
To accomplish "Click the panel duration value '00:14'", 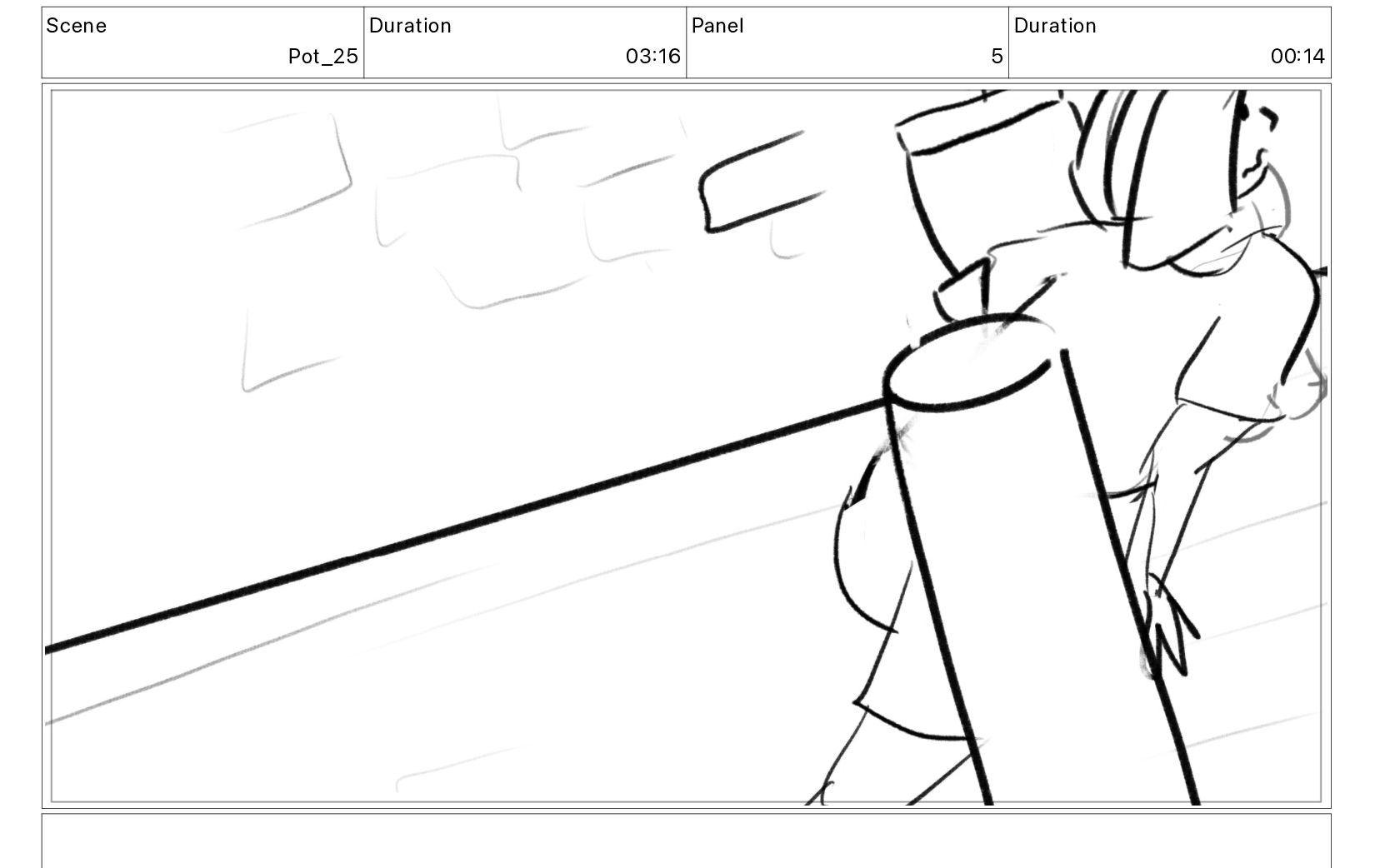I will point(1297,57).
